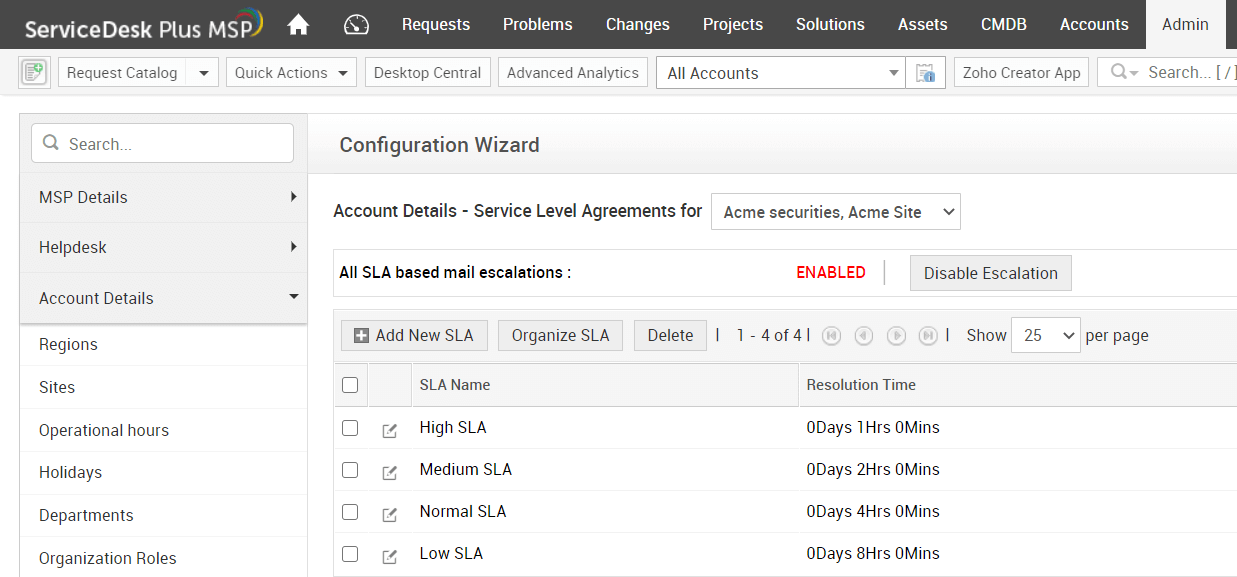Go to the Home icon
Image resolution: width=1237 pixels, height=577 pixels.
pos(298,25)
